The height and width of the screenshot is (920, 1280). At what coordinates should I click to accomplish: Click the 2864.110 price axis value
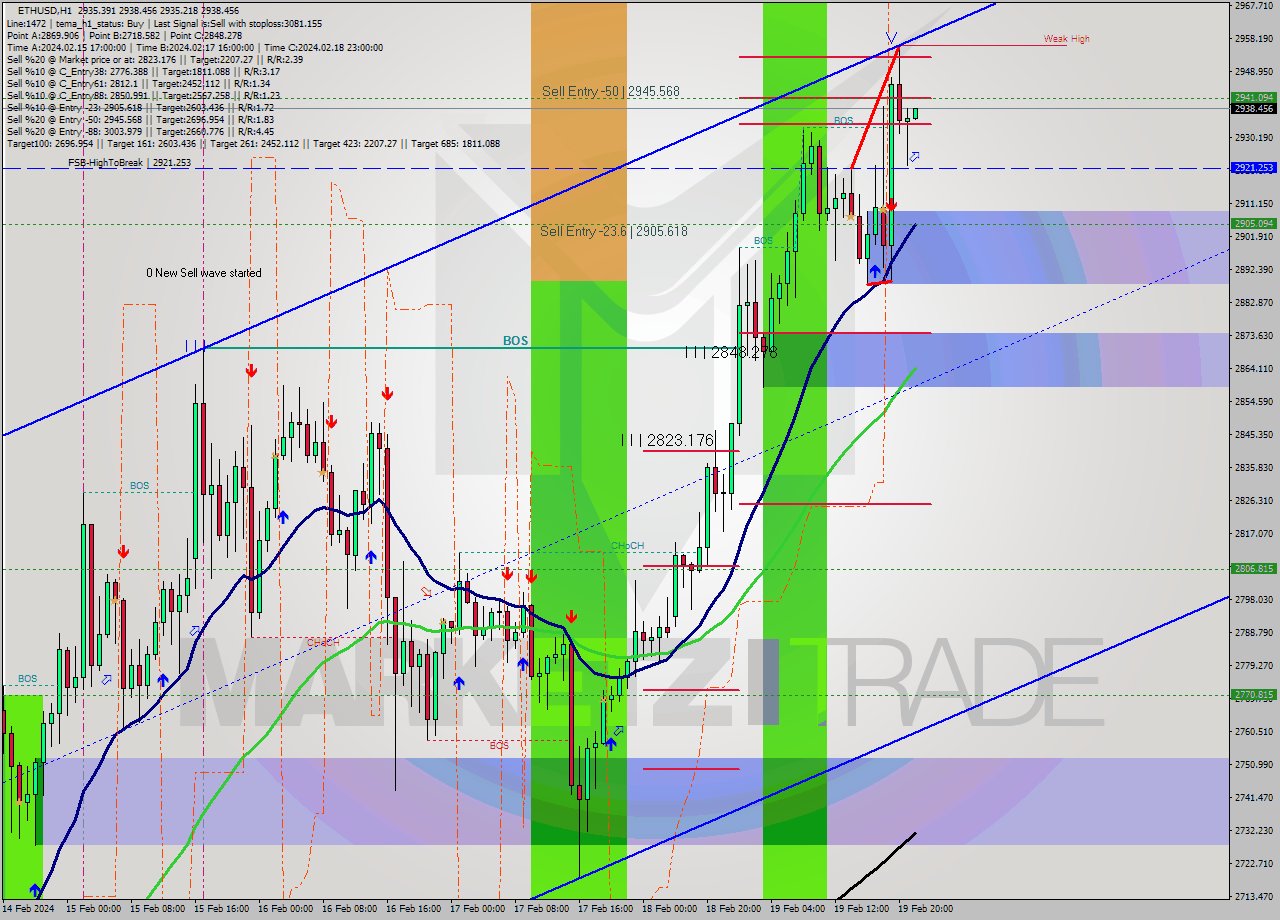coord(1253,368)
